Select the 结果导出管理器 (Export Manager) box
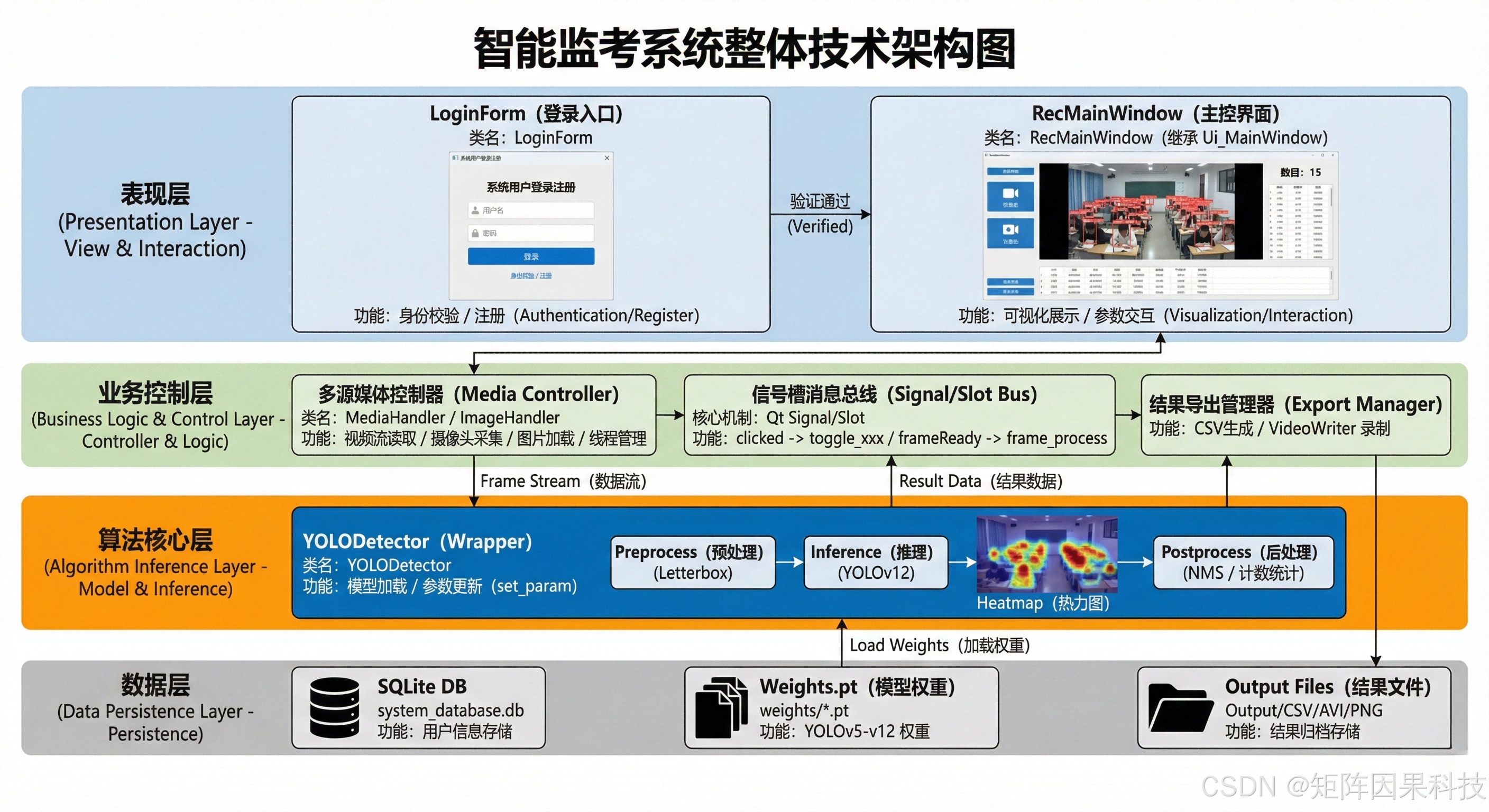 1295,415
